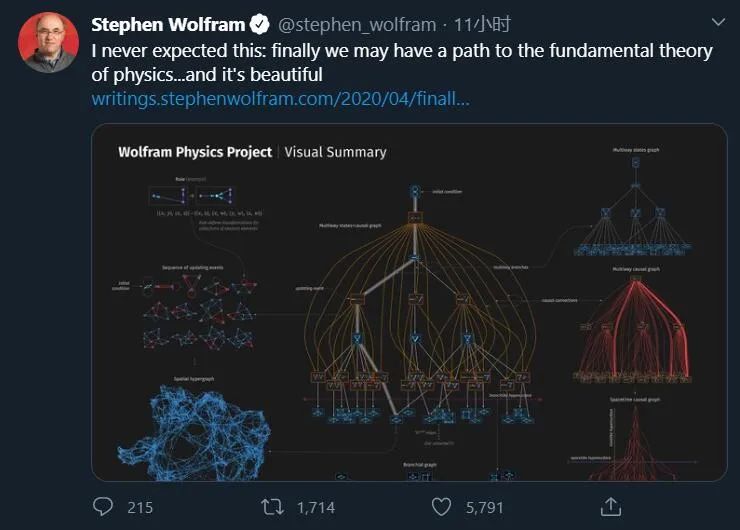The width and height of the screenshot is (740, 530).
Task: Click the blue verified badge
Action: point(257,23)
